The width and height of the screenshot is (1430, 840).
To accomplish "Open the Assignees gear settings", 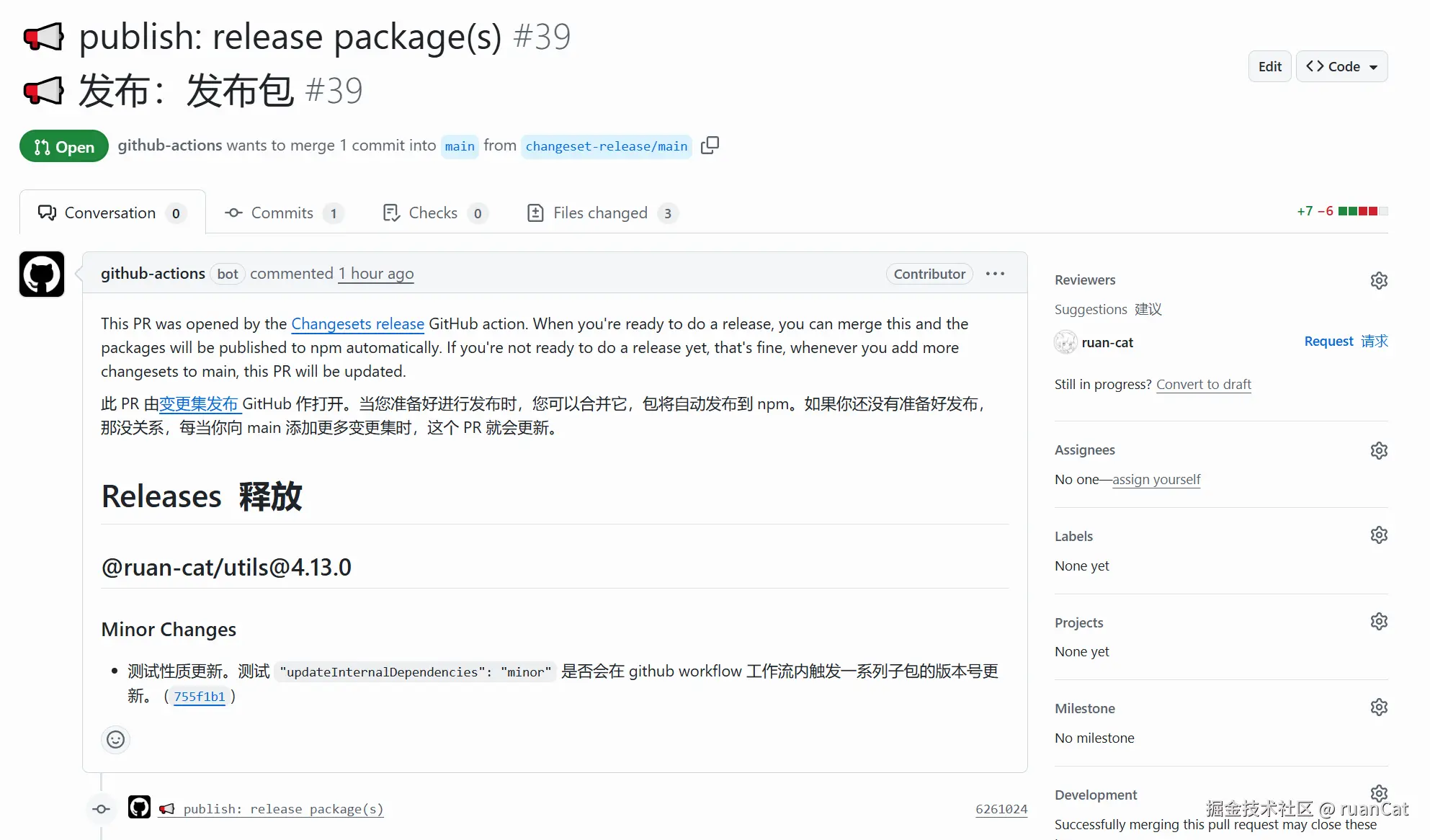I will pyautogui.click(x=1378, y=450).
